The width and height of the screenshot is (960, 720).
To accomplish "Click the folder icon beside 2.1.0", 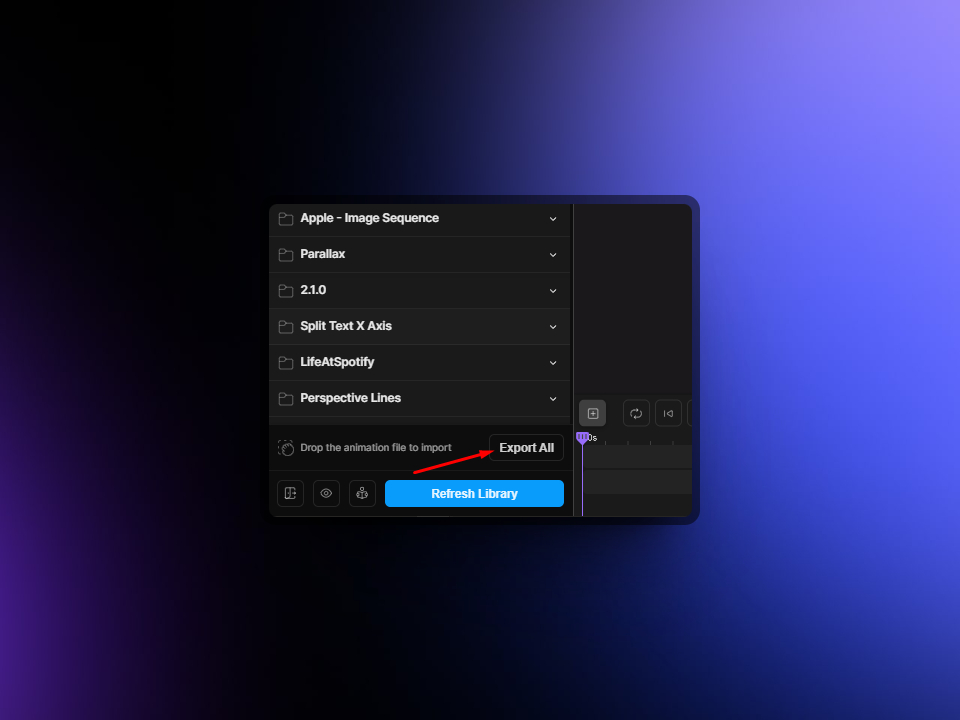I will coord(285,291).
